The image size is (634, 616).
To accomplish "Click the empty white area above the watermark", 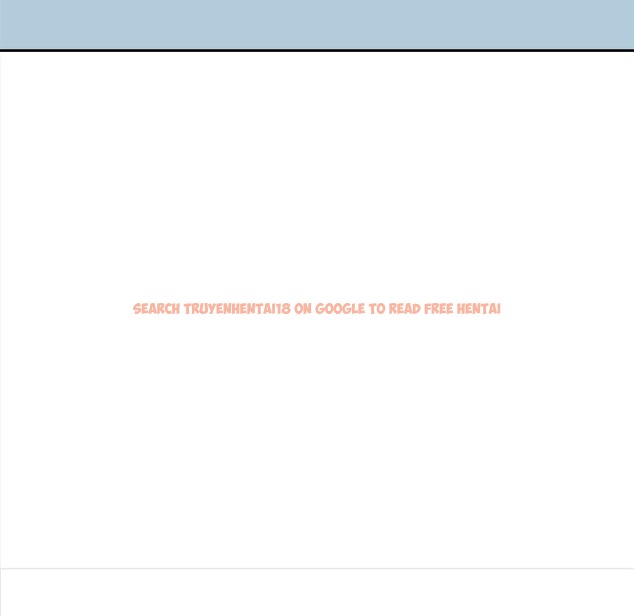I will click(x=317, y=180).
